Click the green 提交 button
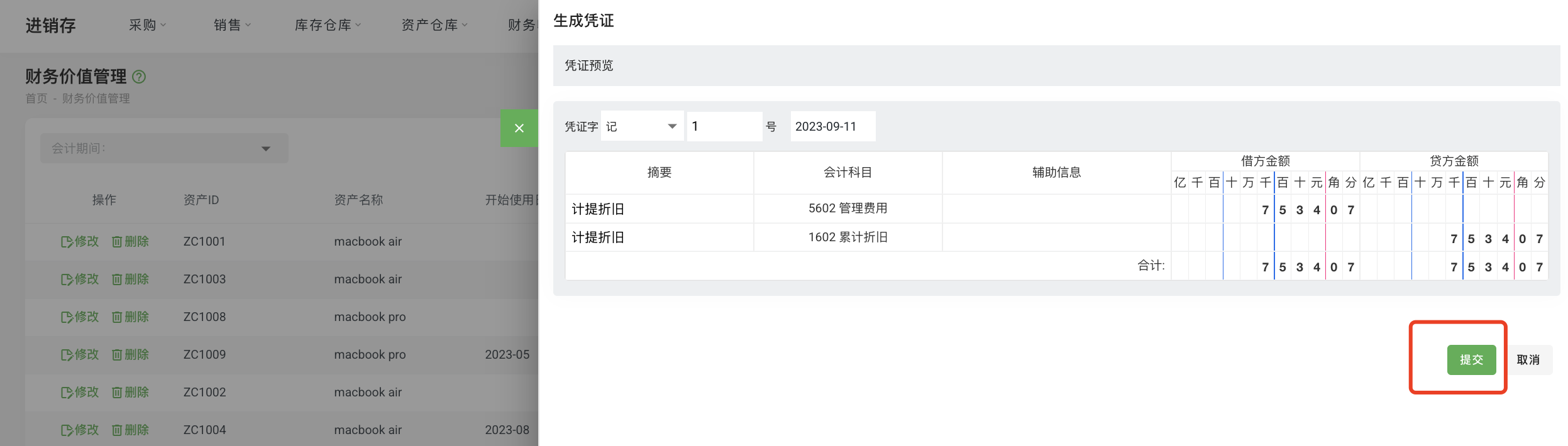The width and height of the screenshot is (1568, 446). (x=1471, y=360)
